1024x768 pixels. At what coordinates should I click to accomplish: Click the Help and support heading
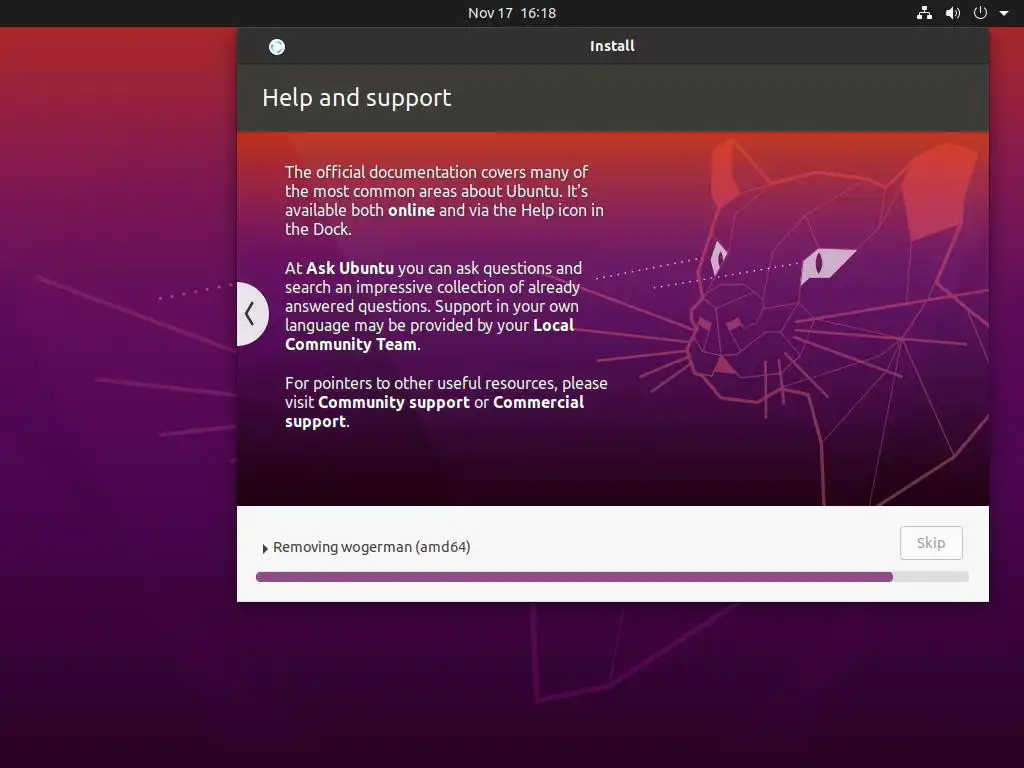click(x=357, y=98)
